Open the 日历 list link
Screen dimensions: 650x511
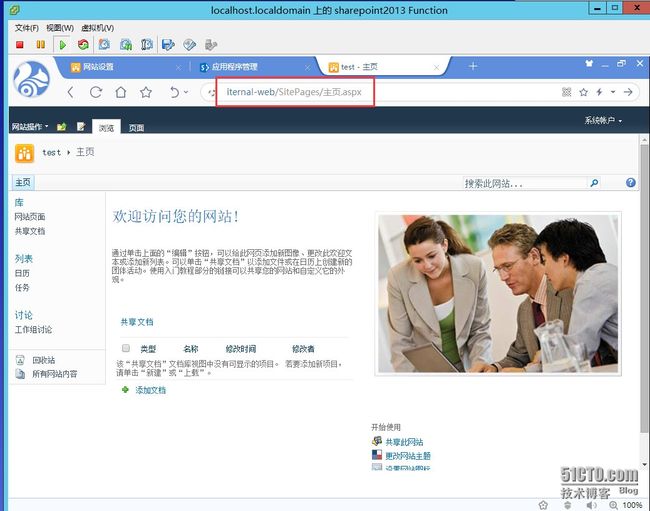point(22,273)
